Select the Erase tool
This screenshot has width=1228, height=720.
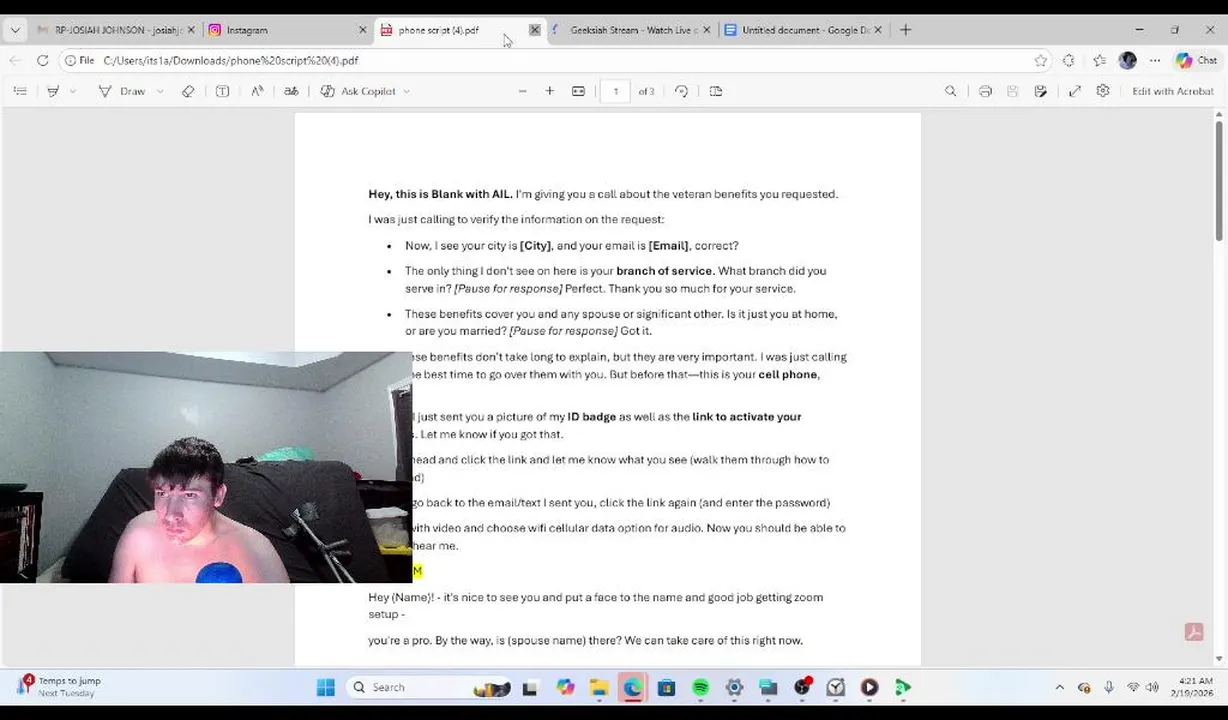tap(188, 91)
